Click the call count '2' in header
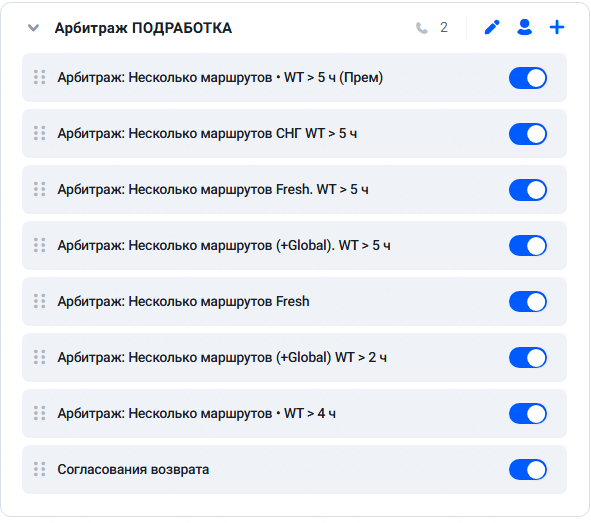This screenshot has width=591, height=523. tap(444, 28)
